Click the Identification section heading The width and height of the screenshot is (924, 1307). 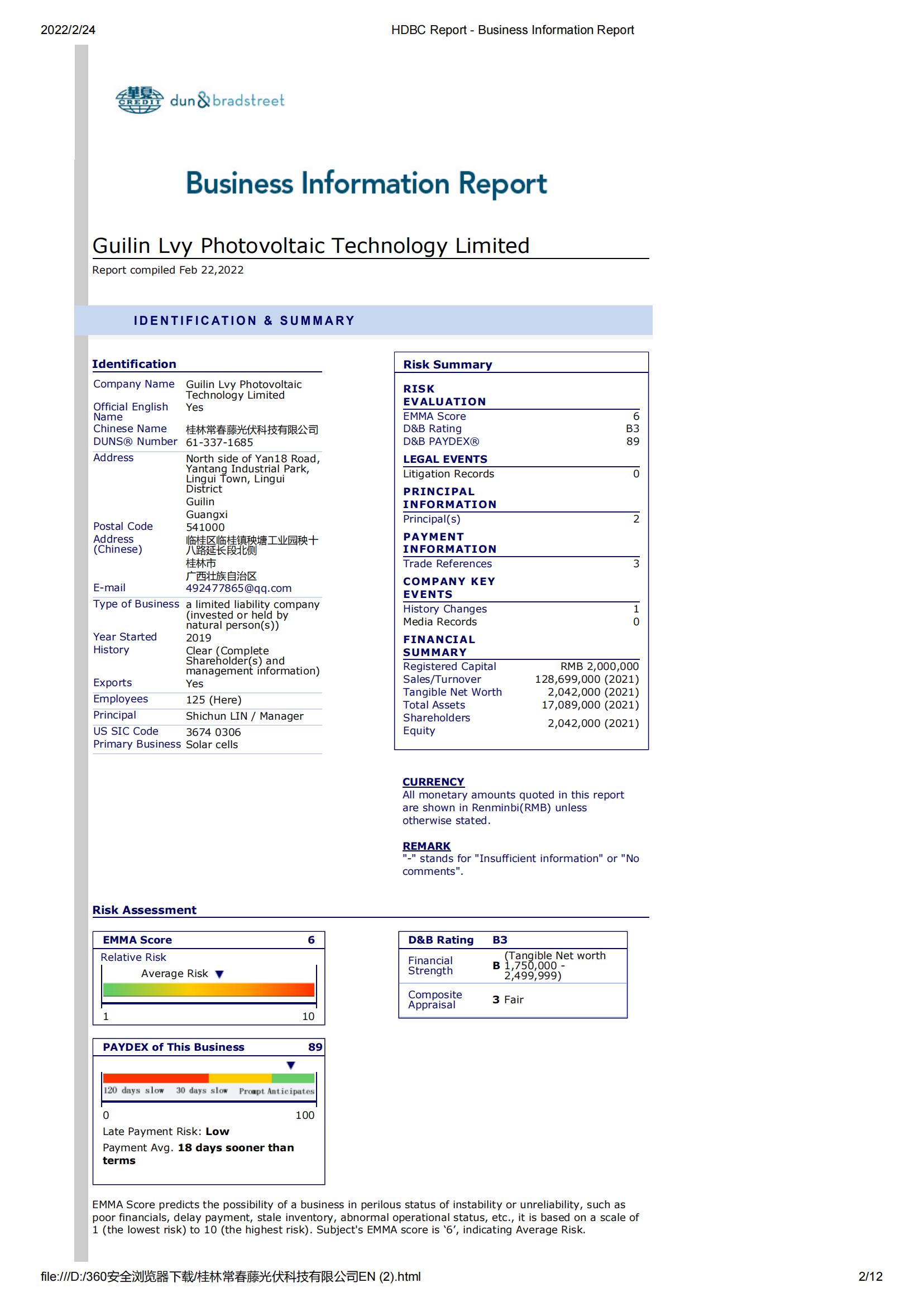point(134,364)
